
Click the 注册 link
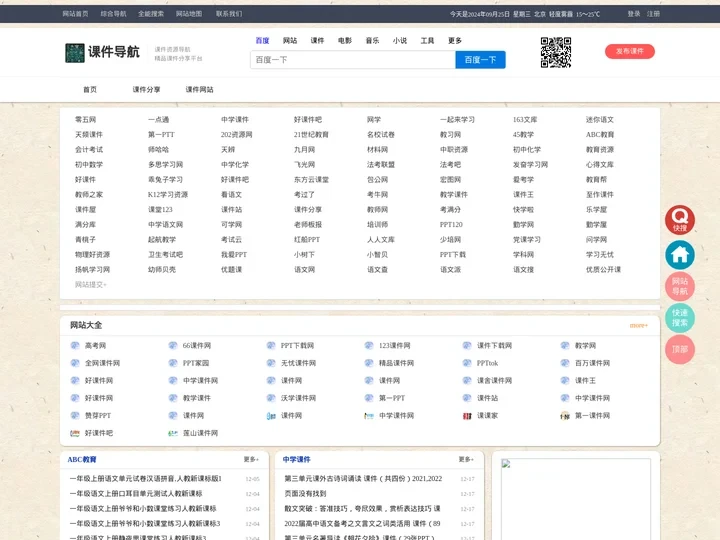pos(653,14)
